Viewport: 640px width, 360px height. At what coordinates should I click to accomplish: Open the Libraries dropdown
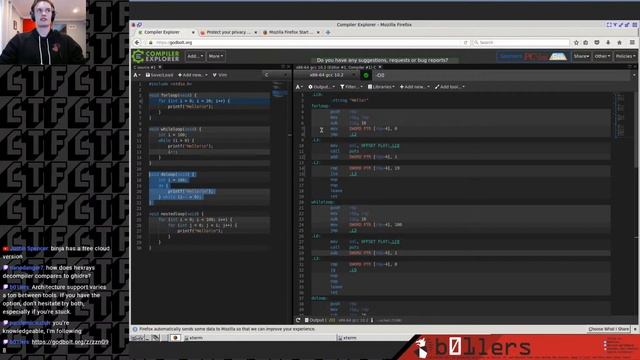tap(381, 87)
